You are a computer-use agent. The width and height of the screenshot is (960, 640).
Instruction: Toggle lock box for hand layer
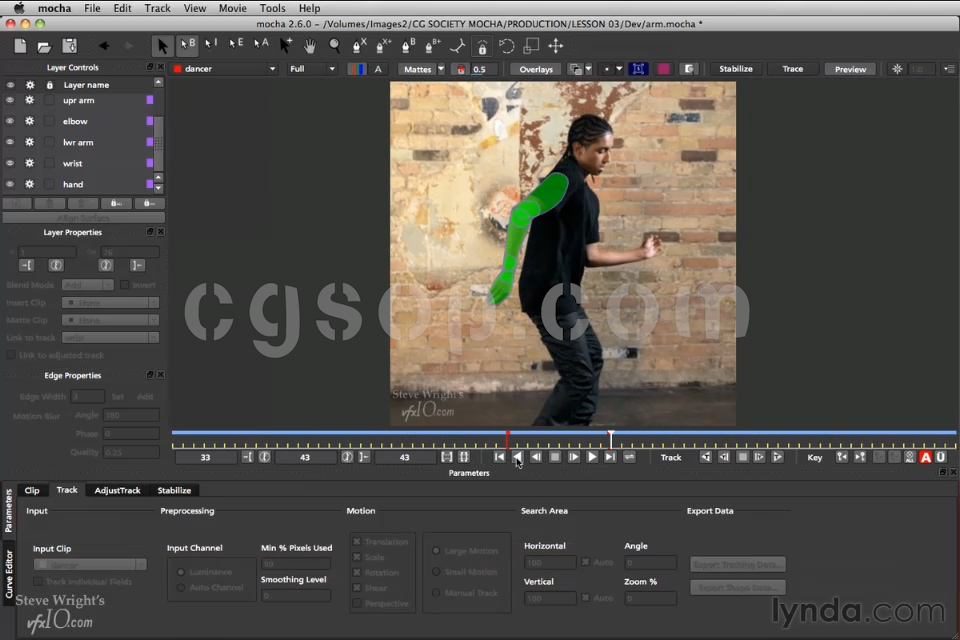click(50, 184)
